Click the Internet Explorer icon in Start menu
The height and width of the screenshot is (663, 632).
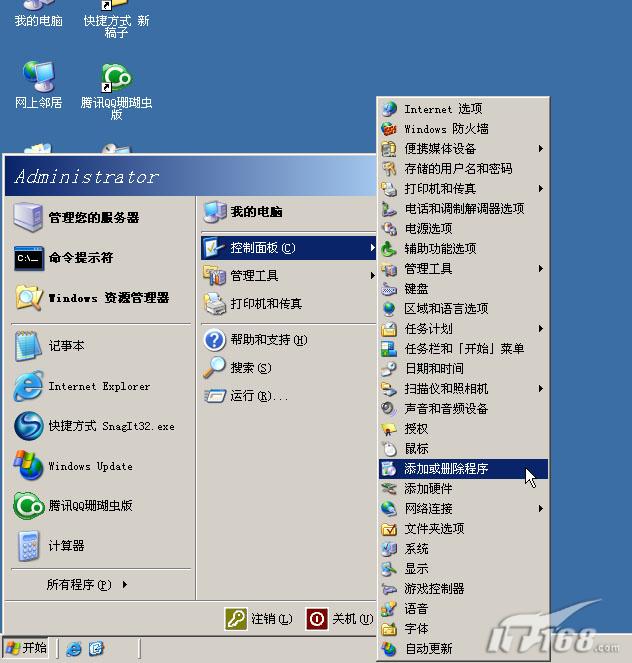[28, 387]
